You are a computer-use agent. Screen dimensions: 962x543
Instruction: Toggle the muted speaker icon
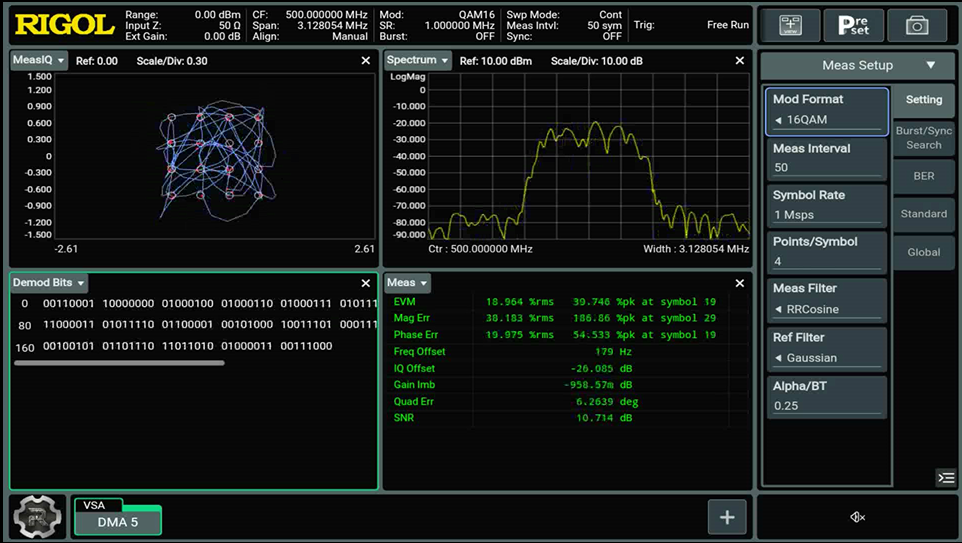858,517
